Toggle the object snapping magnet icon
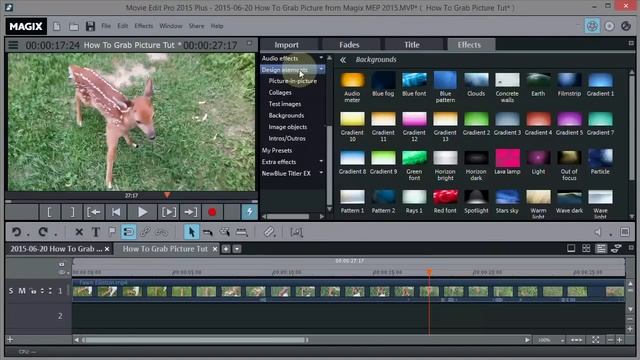 pyautogui.click(x=128, y=232)
